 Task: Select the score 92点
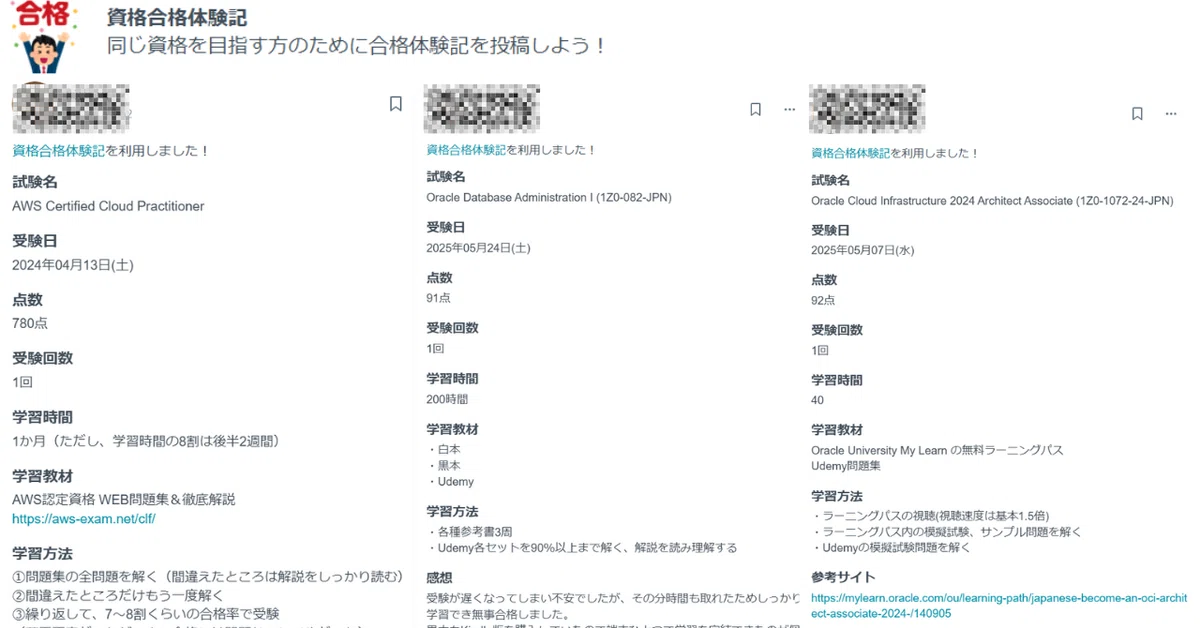click(x=823, y=300)
